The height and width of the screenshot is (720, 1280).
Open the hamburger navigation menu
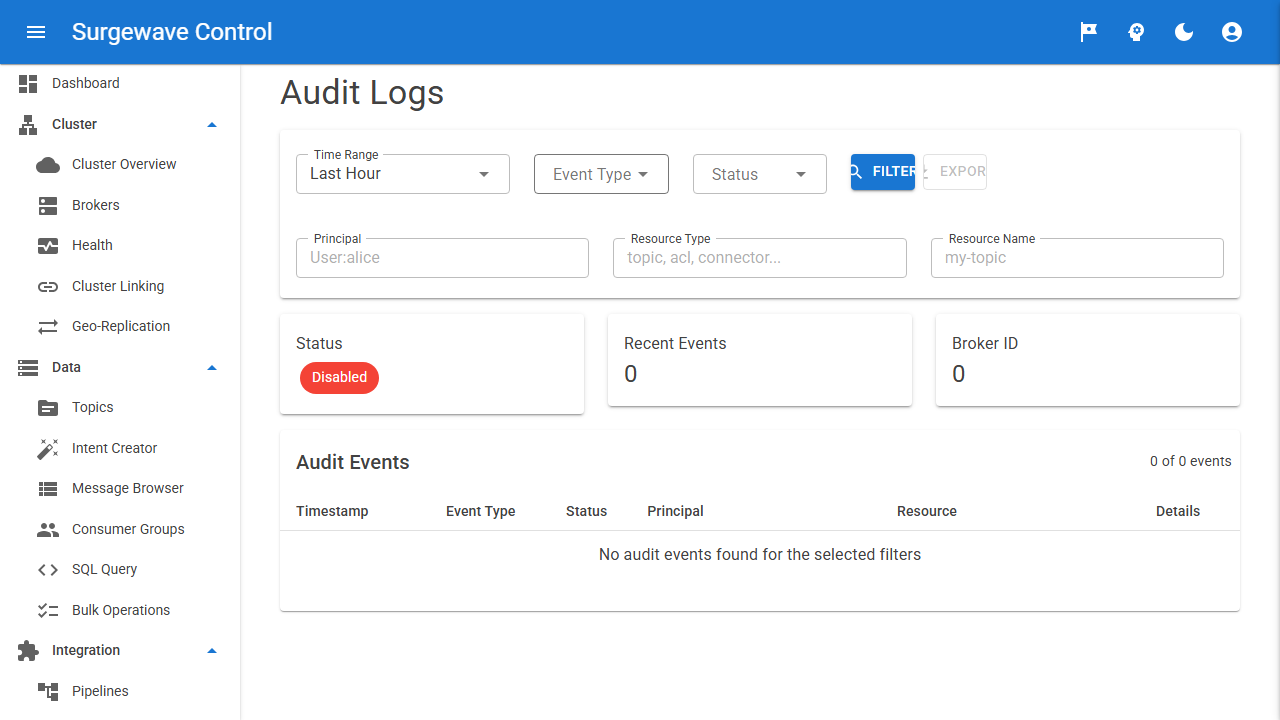point(36,32)
